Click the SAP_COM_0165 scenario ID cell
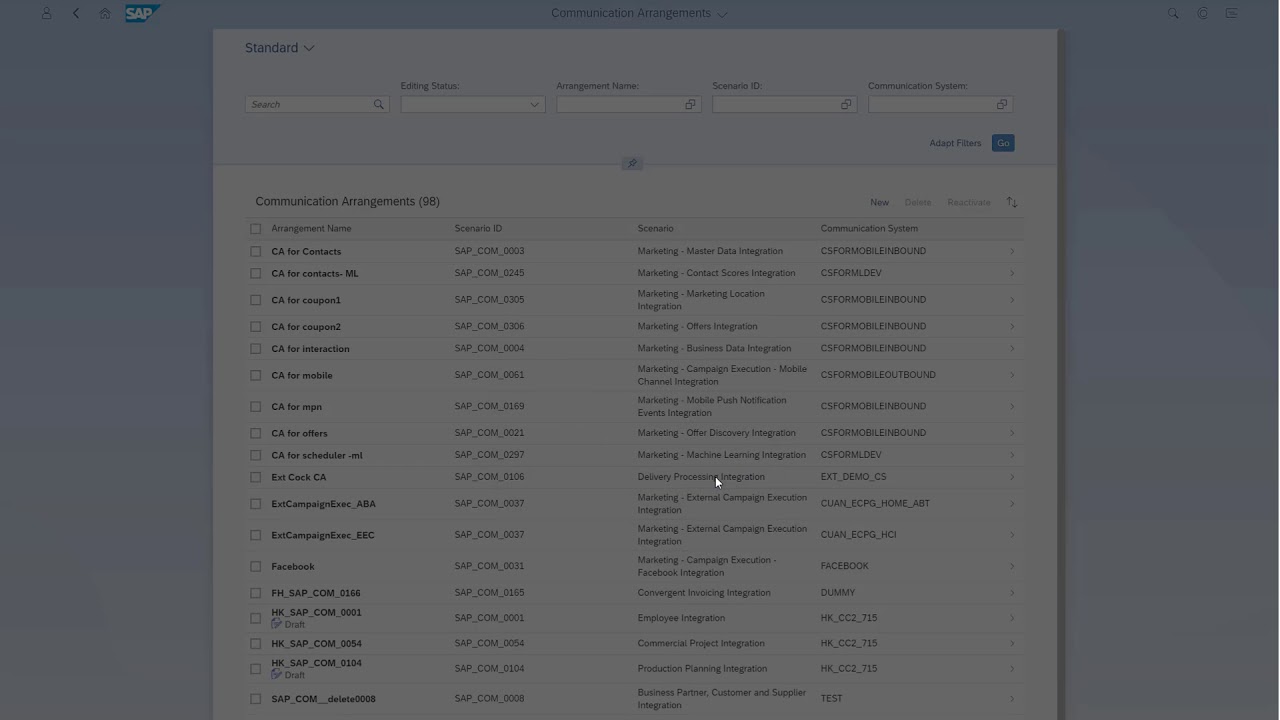This screenshot has height=720, width=1280. pyautogui.click(x=489, y=592)
